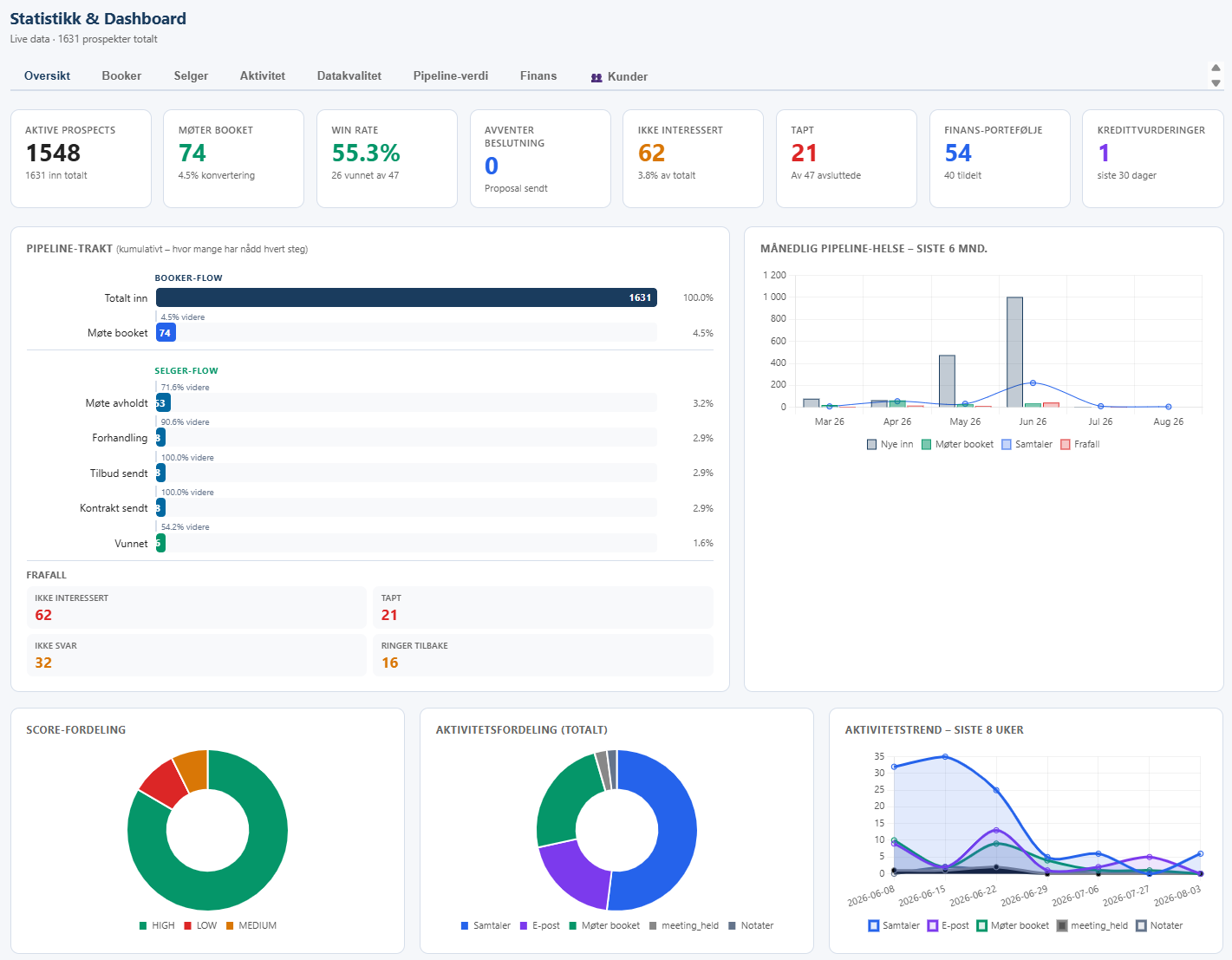Hide Samtaler line in pipeline-helse legend
The width and height of the screenshot is (1232, 960).
pos(1027,444)
